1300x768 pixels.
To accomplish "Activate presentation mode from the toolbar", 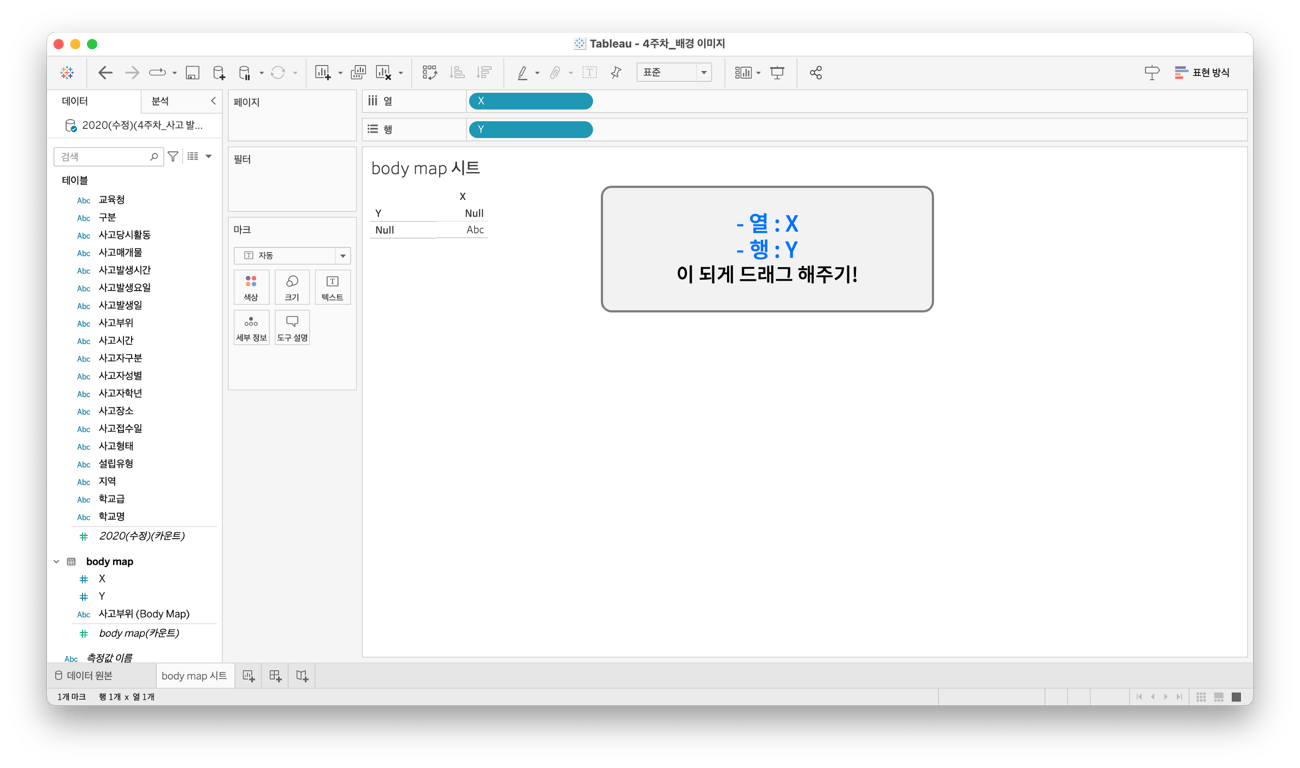I will tap(777, 72).
